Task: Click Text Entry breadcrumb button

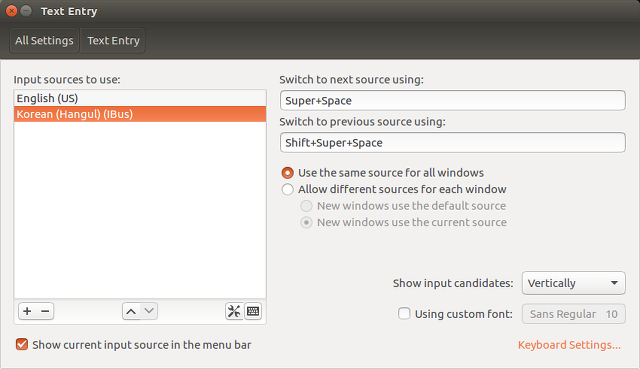Action: click(113, 40)
